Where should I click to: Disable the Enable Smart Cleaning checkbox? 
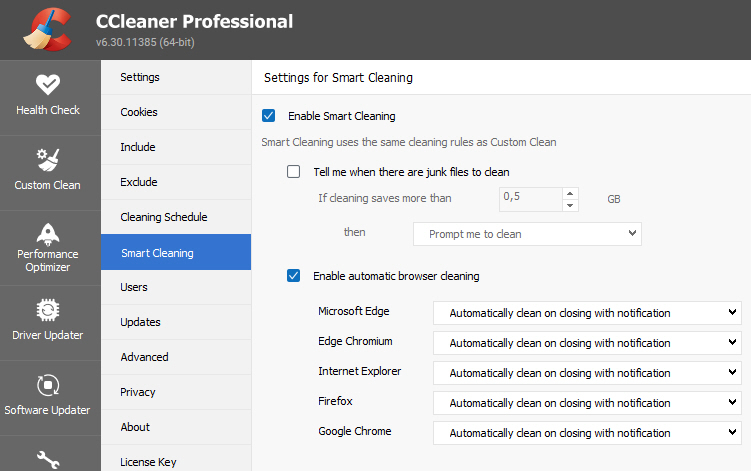[269, 115]
